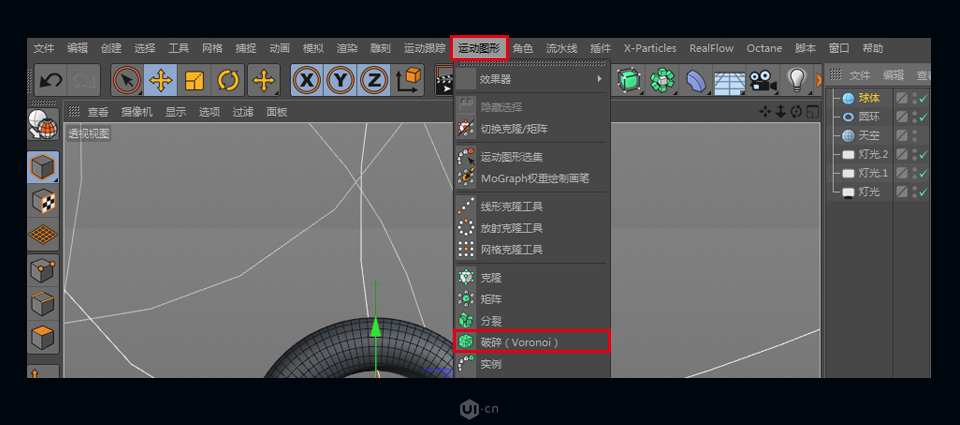Choose 矩阵 from MoGraph menu

coord(531,299)
